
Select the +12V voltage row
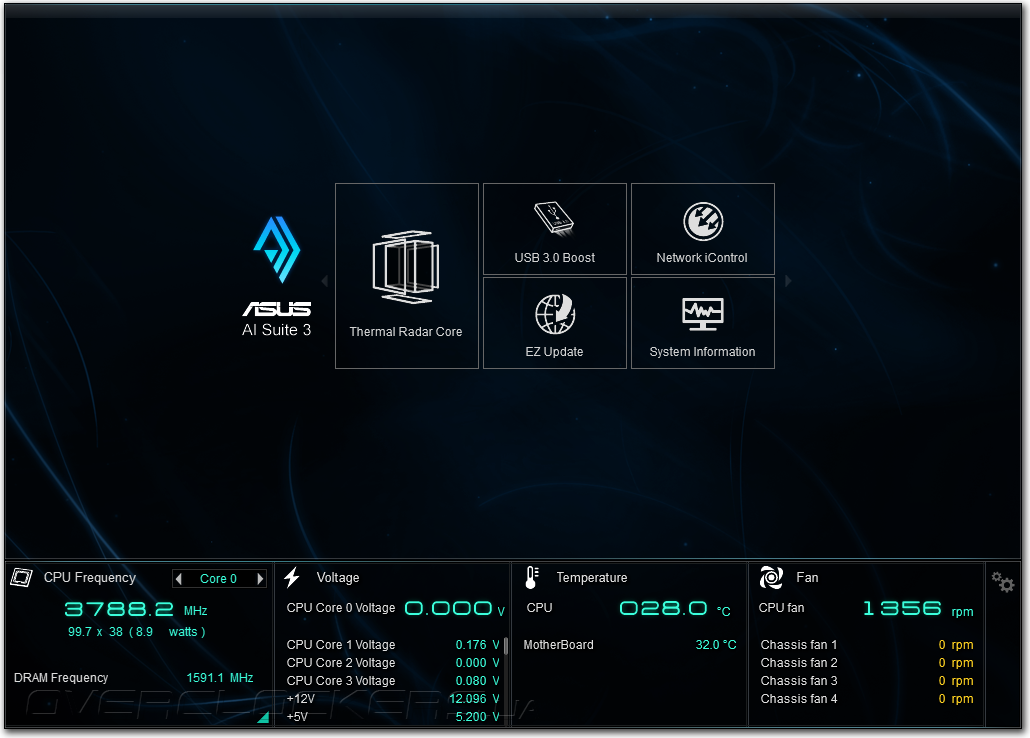(393, 699)
